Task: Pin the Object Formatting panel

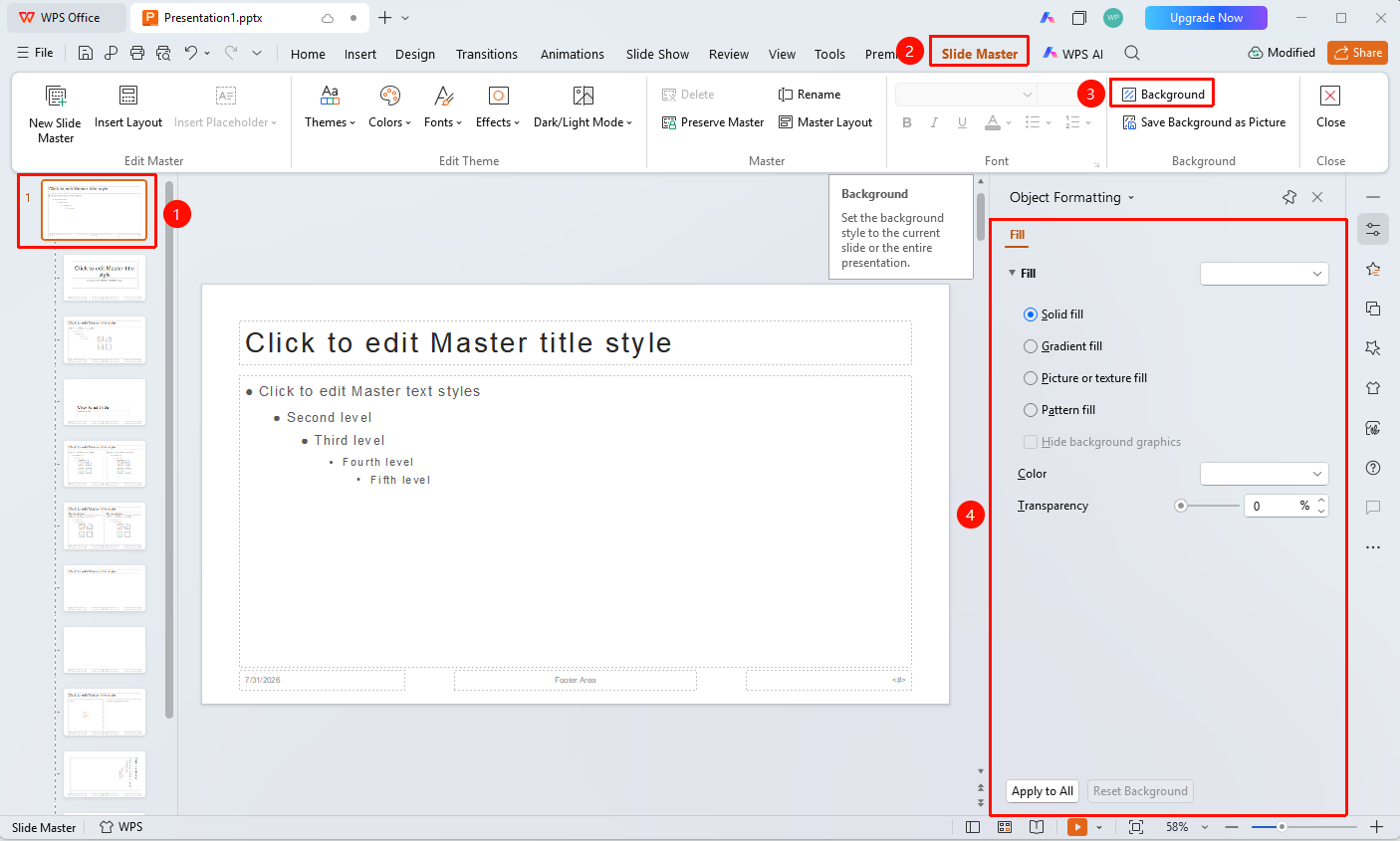Action: [1289, 197]
